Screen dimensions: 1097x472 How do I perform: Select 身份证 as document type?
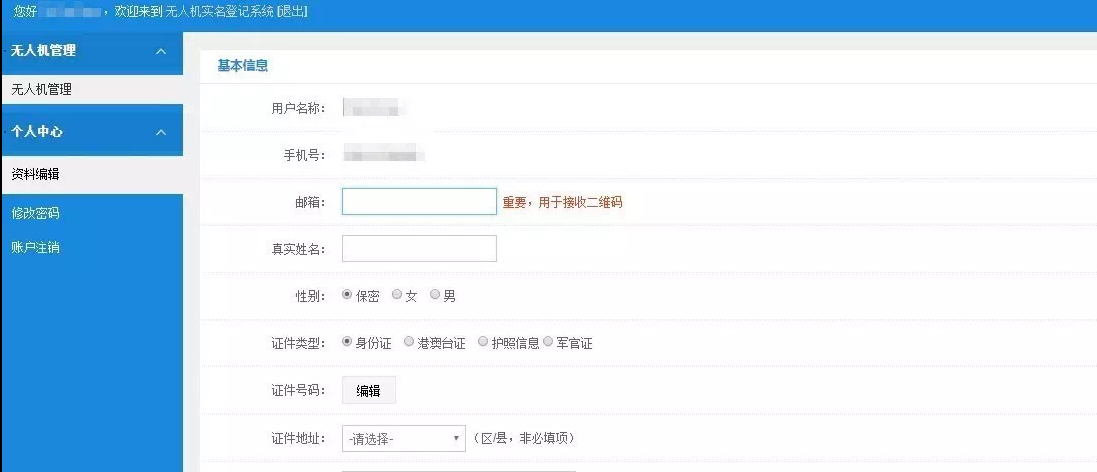coord(347,342)
